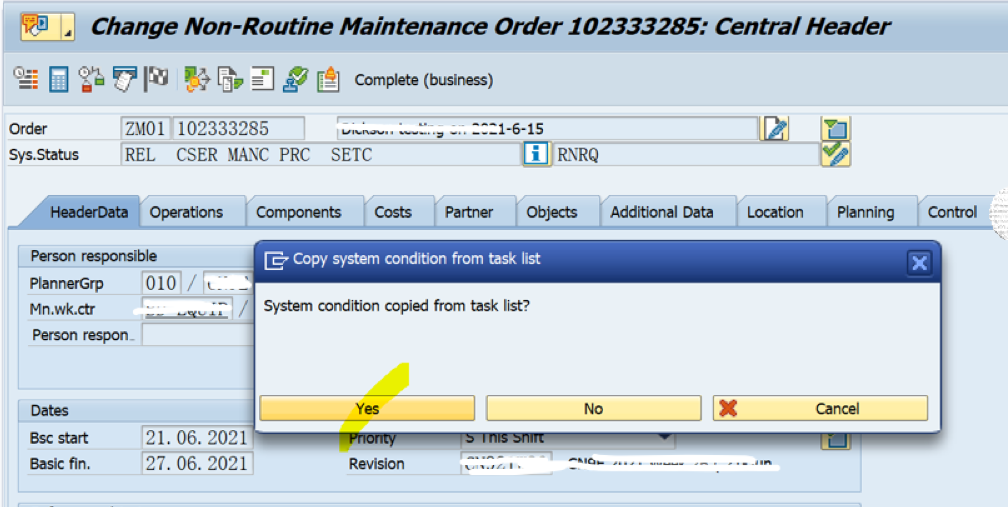Viewport: 1008px width, 507px height.
Task: Click the checkered flag icon
Action: pyautogui.click(x=156, y=79)
